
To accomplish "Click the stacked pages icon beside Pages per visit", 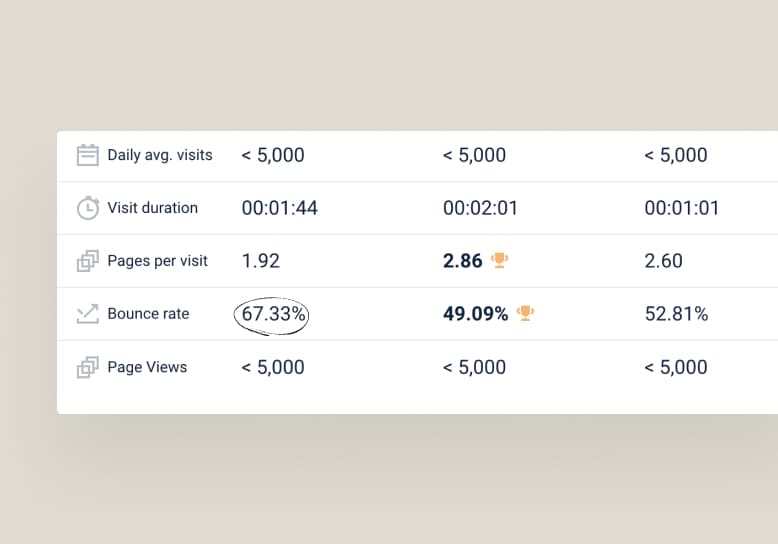I will 88,261.
